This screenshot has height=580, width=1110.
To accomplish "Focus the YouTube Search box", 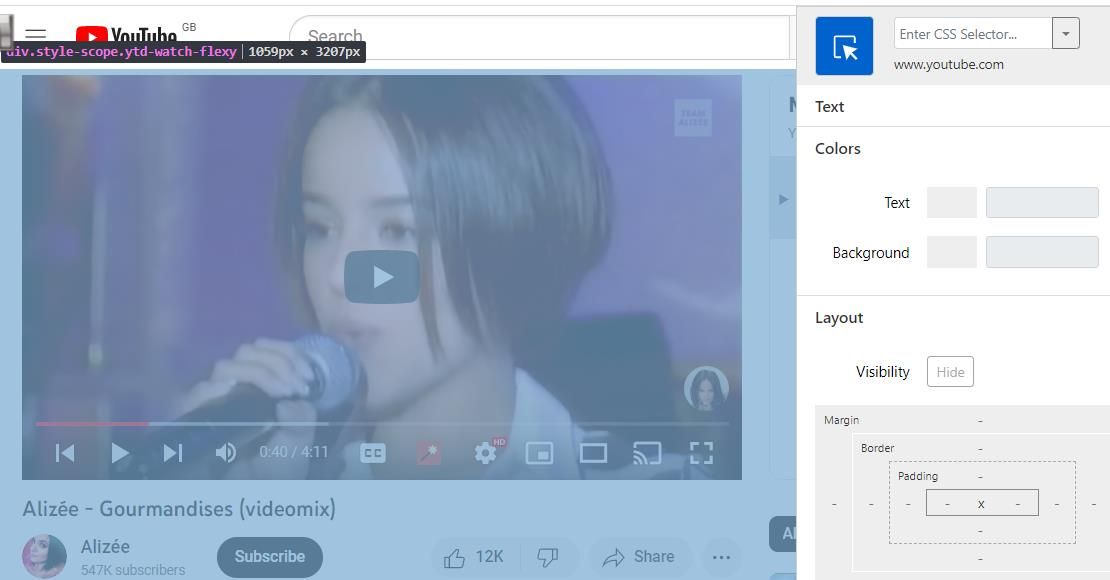I will coord(539,37).
